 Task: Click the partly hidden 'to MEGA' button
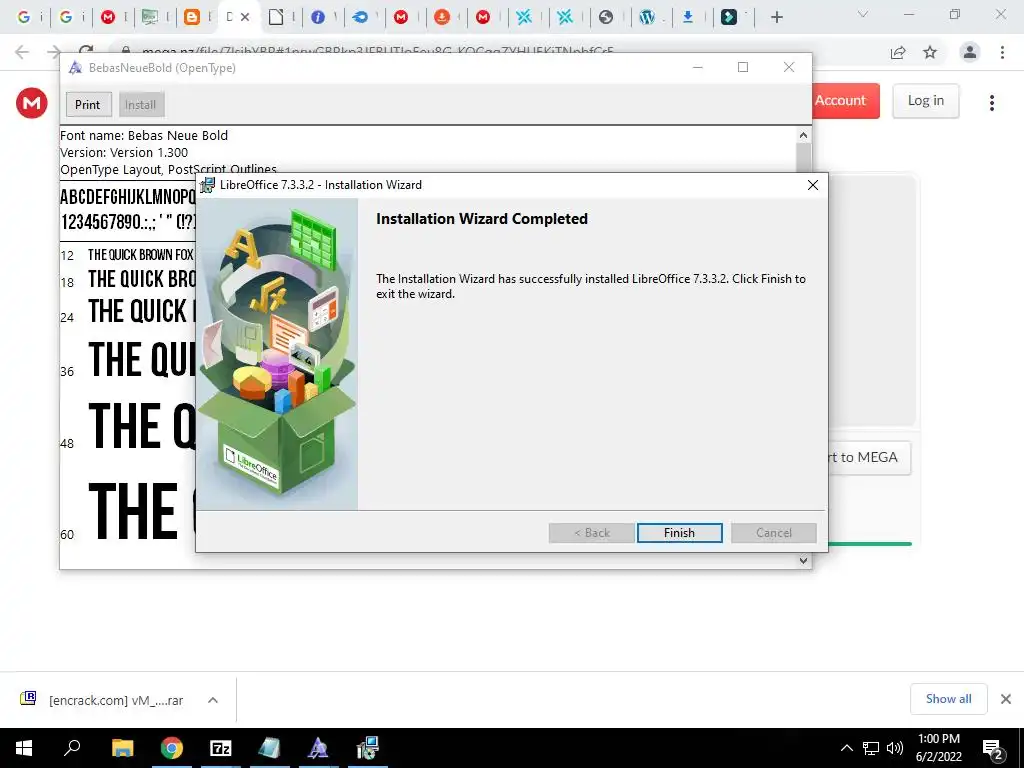pyautogui.click(x=869, y=457)
